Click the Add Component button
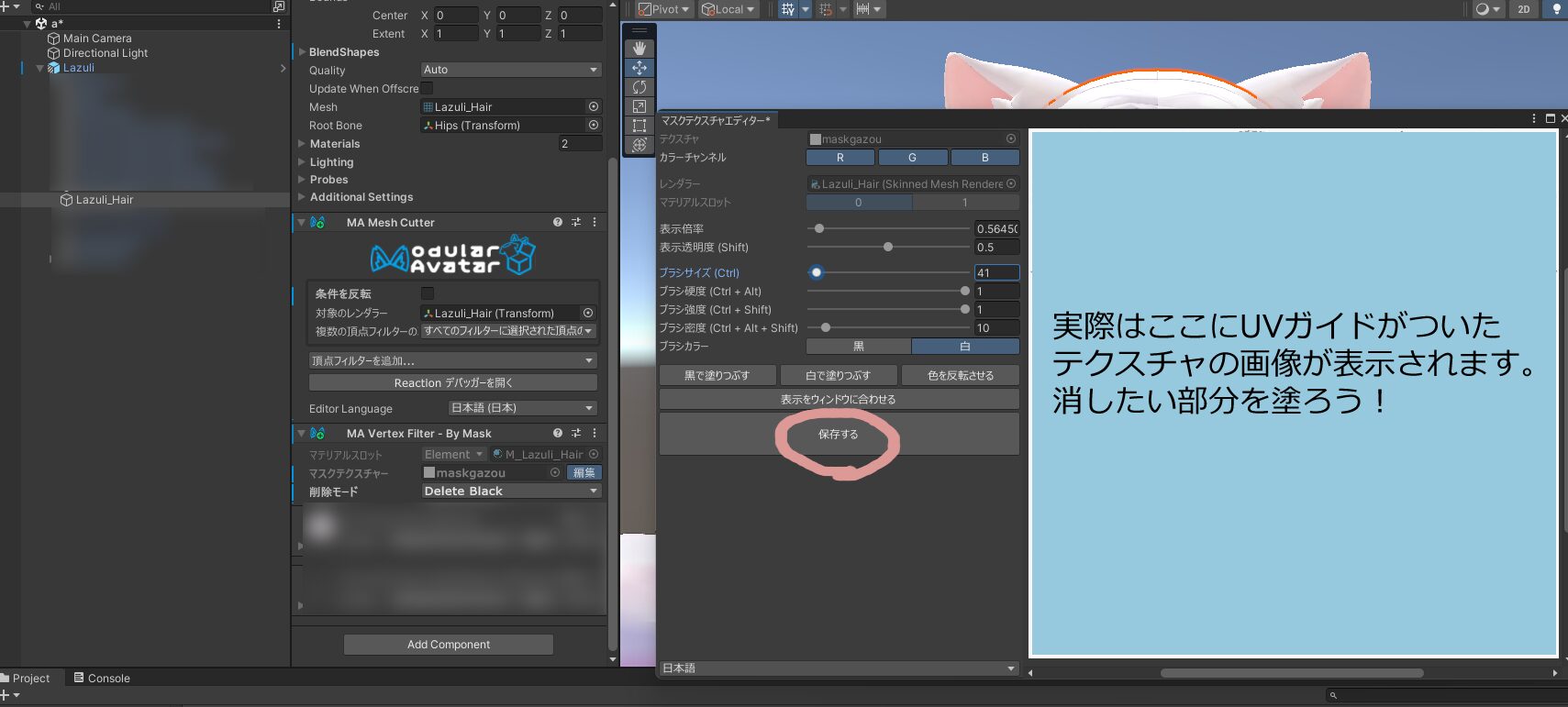 pyautogui.click(x=449, y=645)
